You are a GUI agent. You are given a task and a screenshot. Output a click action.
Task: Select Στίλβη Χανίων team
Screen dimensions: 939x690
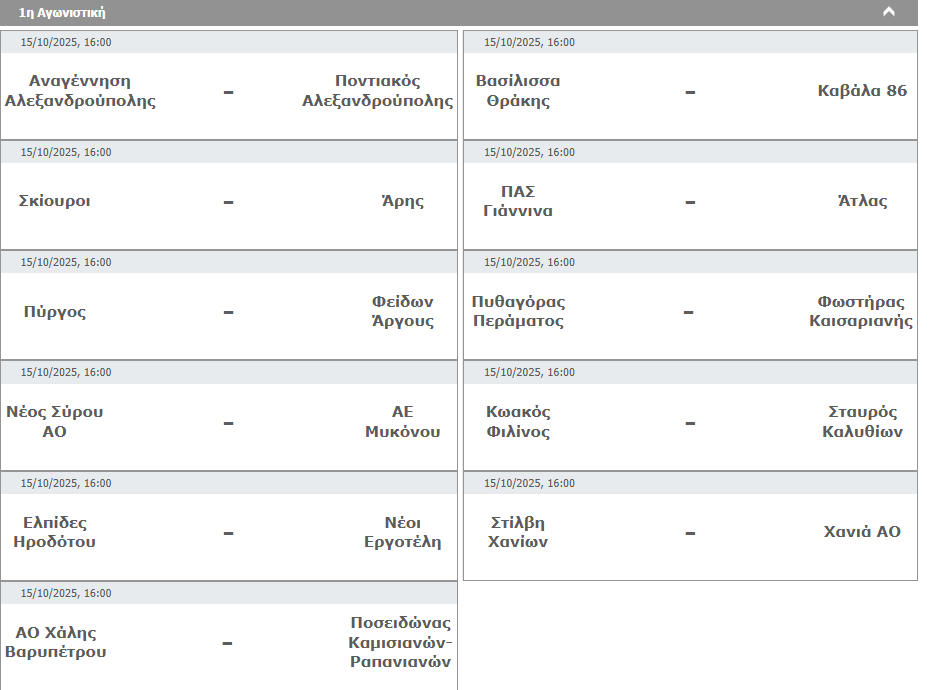(x=517, y=532)
